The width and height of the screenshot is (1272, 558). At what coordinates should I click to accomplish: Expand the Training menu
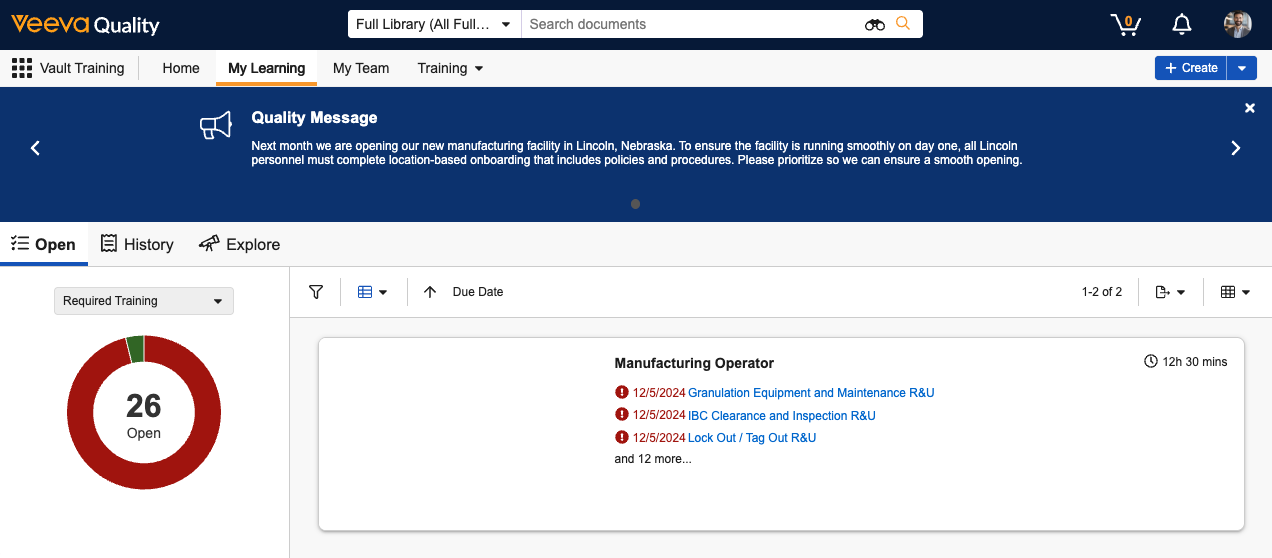[x=450, y=68]
